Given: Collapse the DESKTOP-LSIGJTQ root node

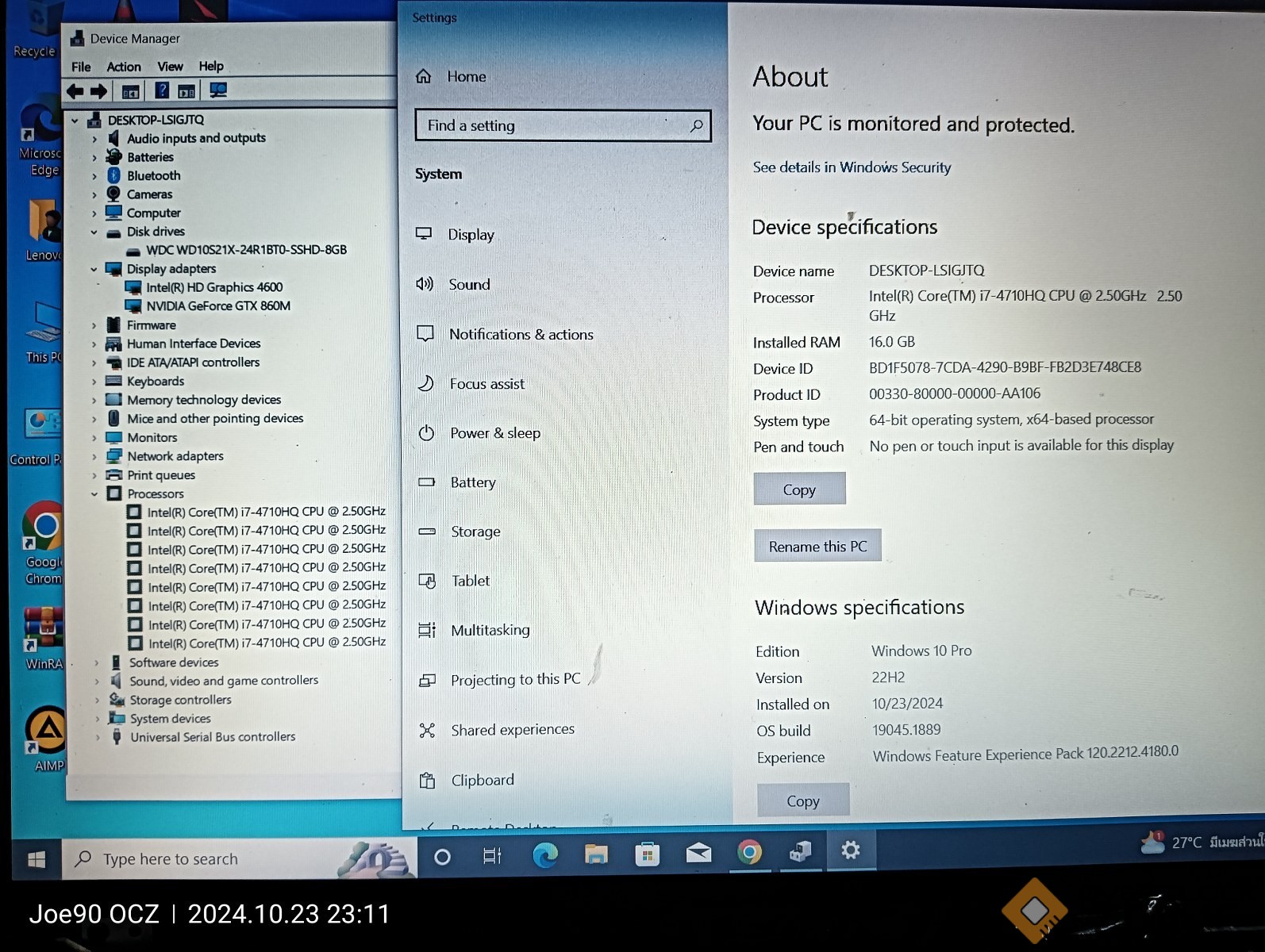Looking at the screenshot, I should point(75,121).
